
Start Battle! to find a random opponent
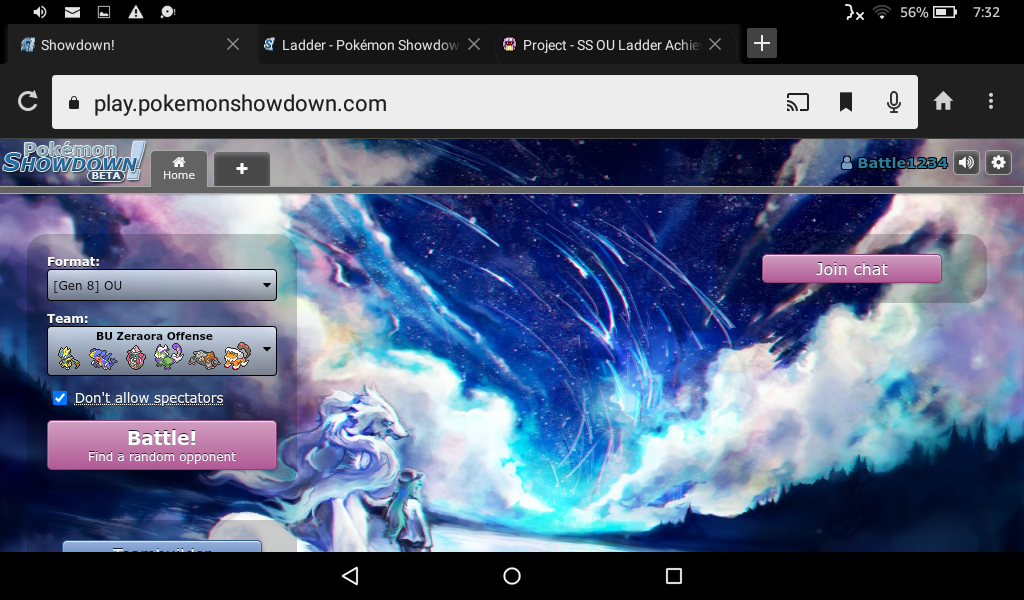(x=162, y=445)
